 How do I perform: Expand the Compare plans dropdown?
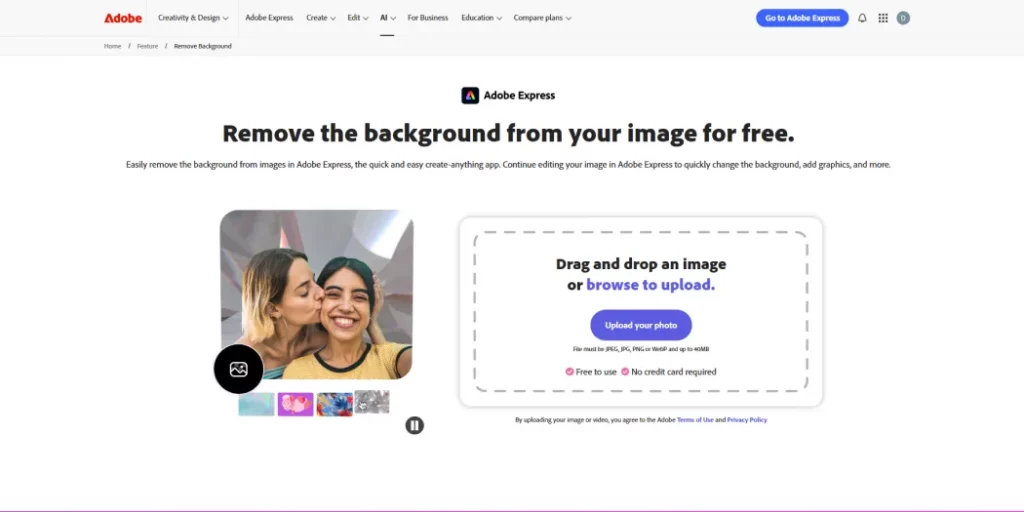point(542,18)
